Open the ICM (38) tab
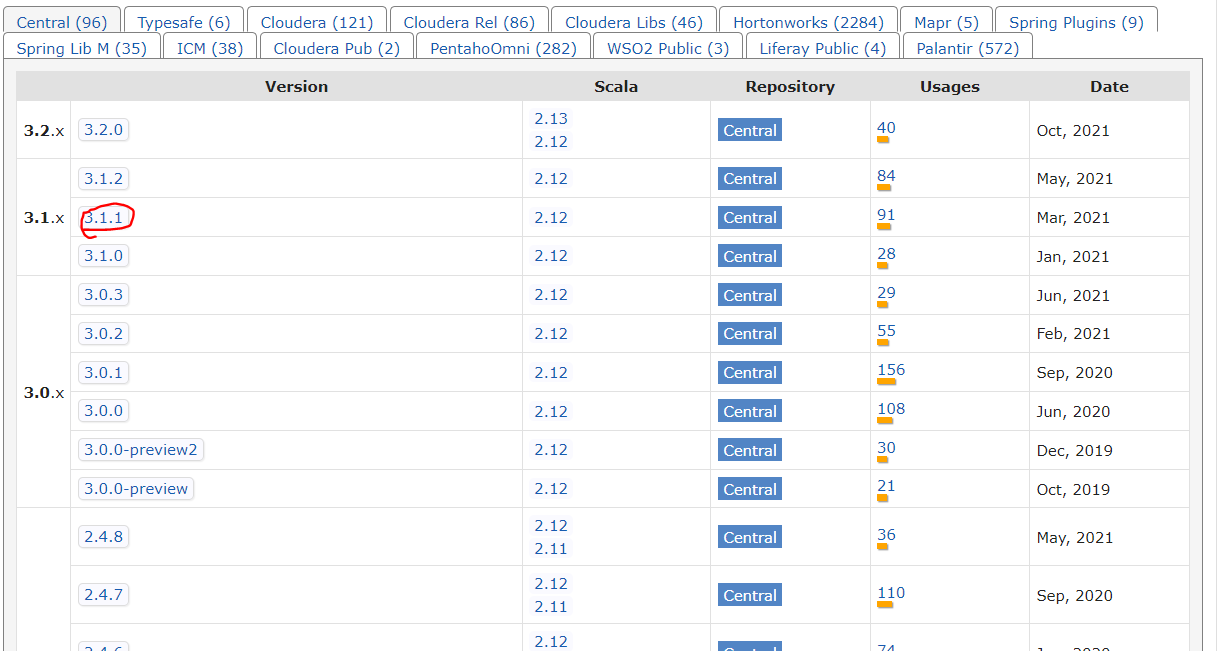Viewport: 1221px width, 651px height. coord(209,47)
